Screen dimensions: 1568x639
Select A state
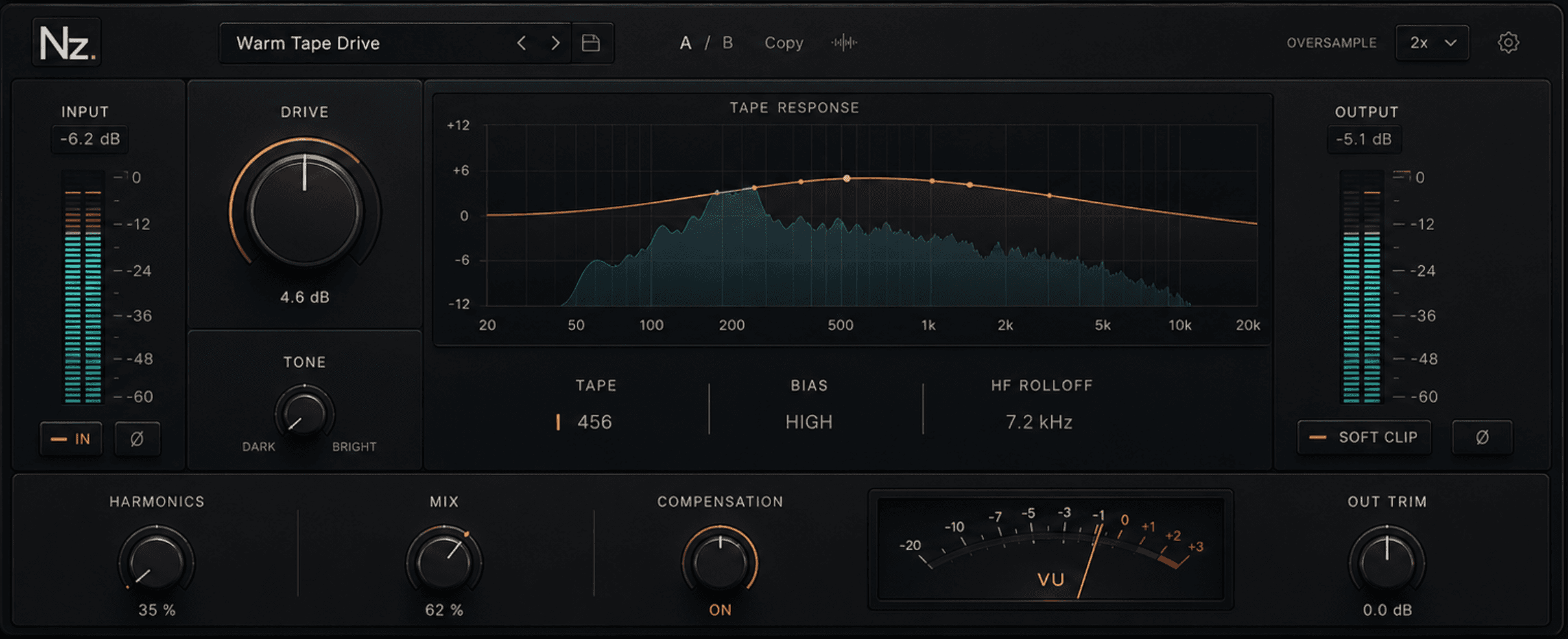point(685,43)
